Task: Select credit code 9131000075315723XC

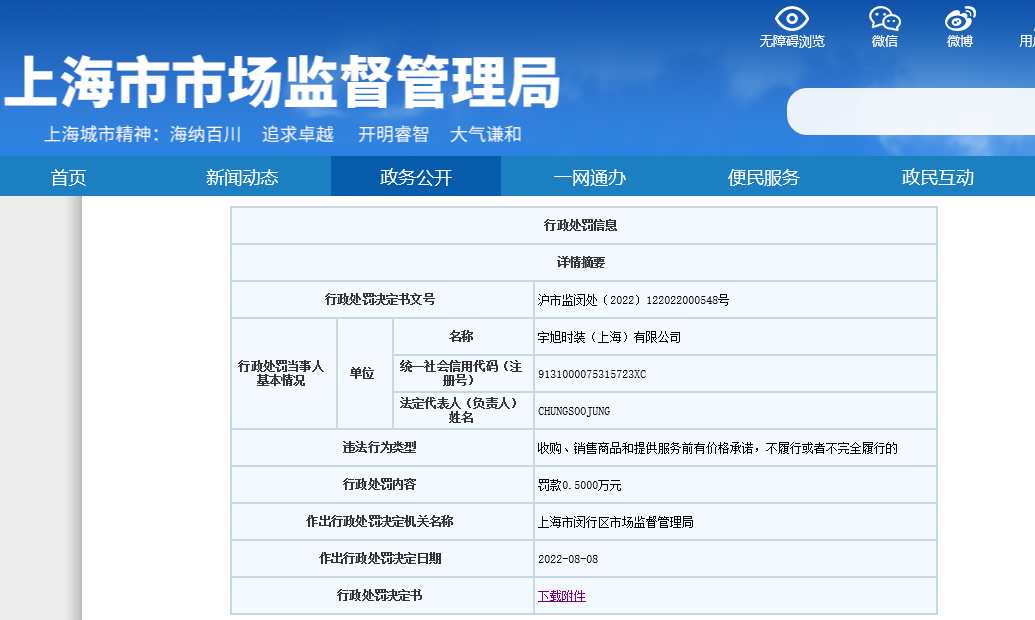Action: [x=592, y=374]
